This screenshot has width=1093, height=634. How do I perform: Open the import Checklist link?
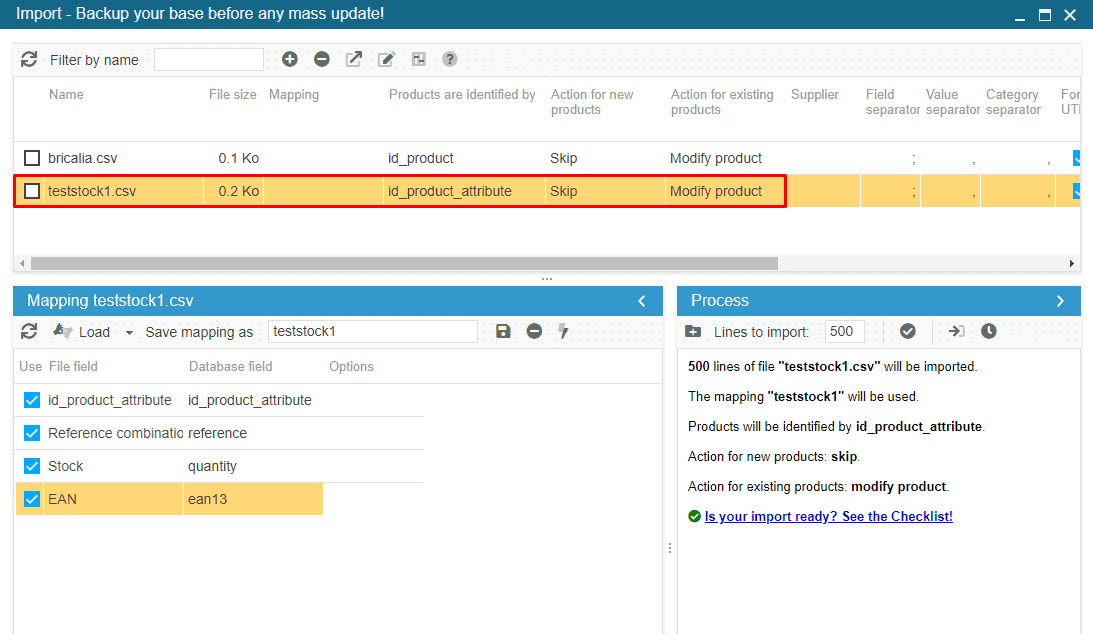(x=828, y=516)
